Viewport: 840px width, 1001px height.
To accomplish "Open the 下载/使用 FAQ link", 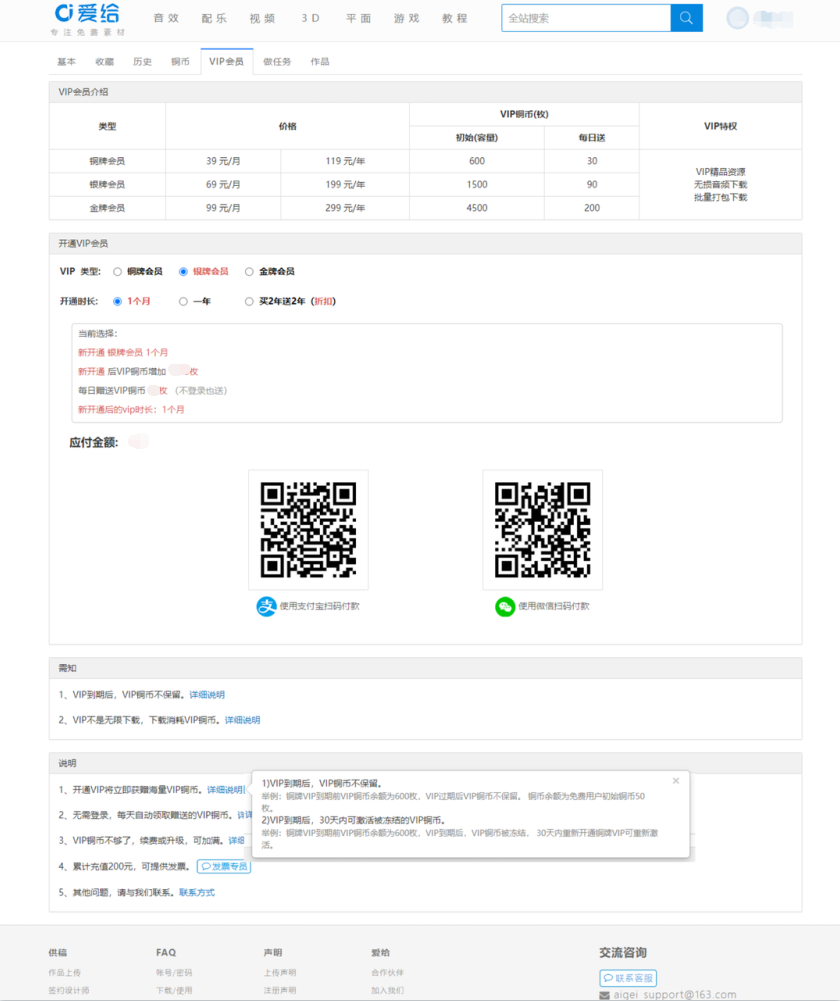I will (x=174, y=990).
